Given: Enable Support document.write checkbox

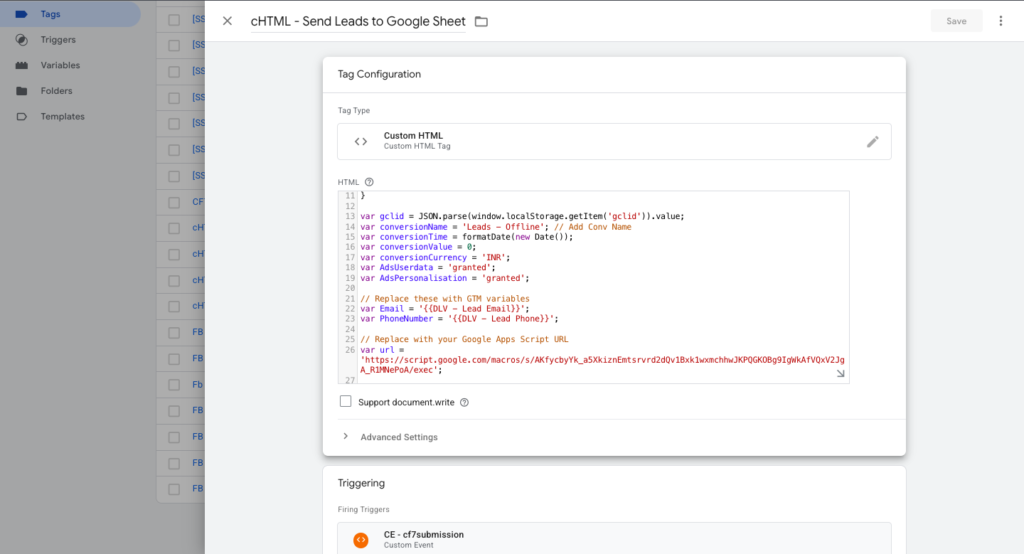Looking at the screenshot, I should pyautogui.click(x=346, y=402).
